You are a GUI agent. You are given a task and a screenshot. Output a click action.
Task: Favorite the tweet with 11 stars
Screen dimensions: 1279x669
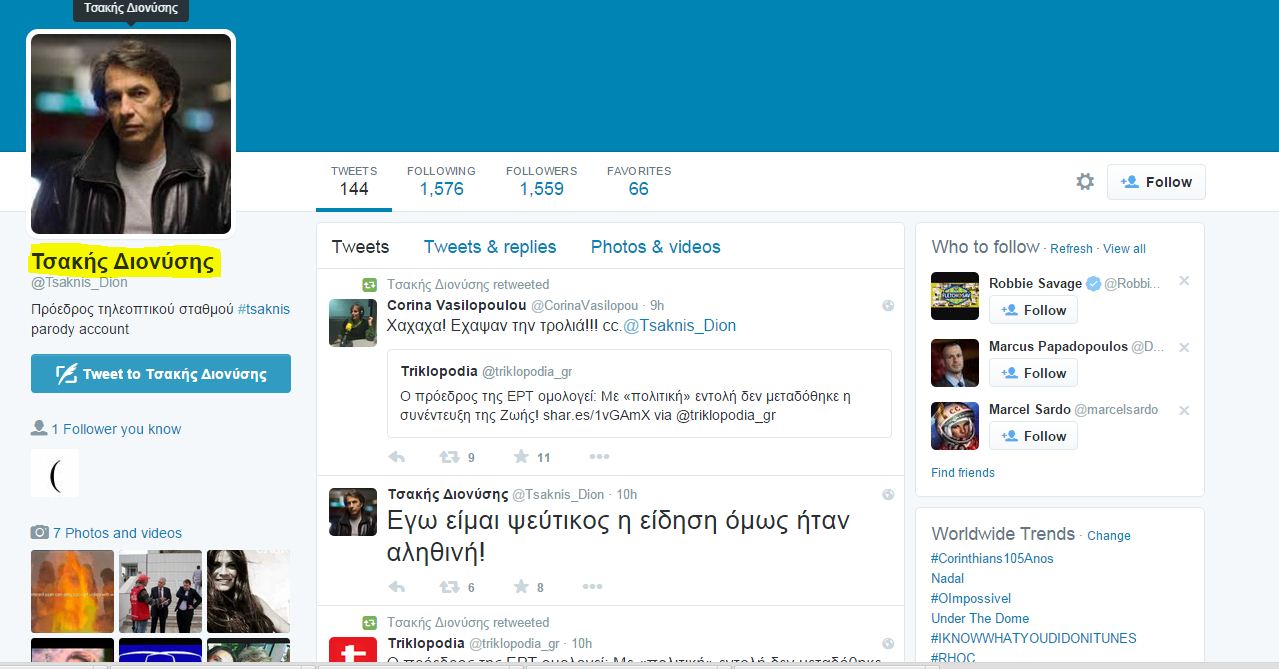(521, 457)
